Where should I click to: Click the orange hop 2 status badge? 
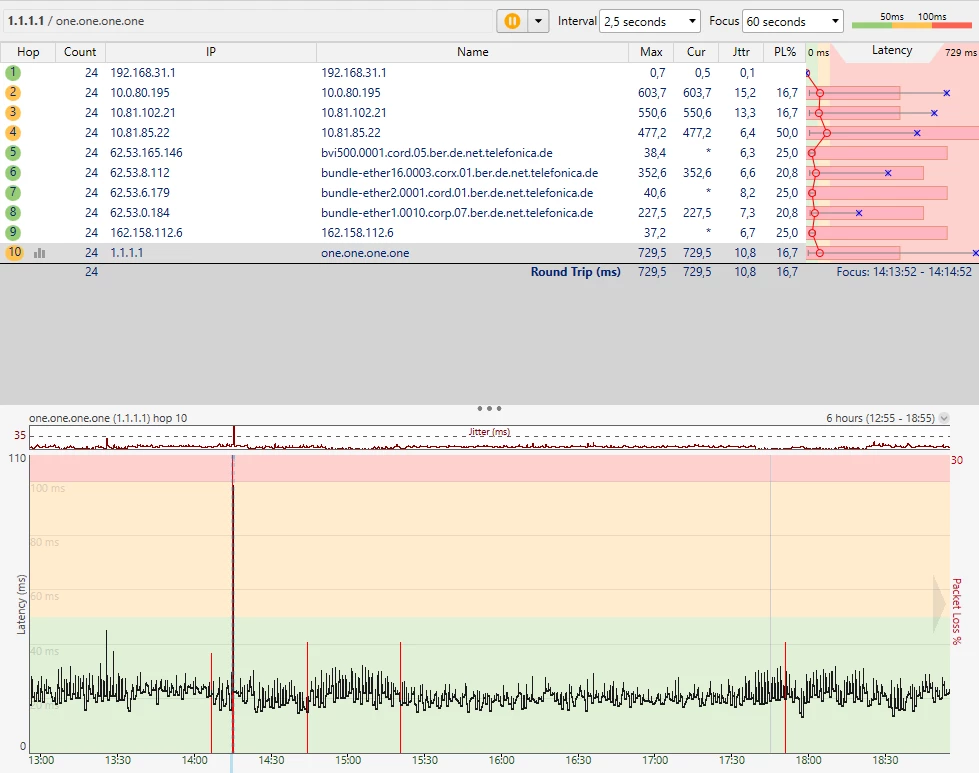13,93
